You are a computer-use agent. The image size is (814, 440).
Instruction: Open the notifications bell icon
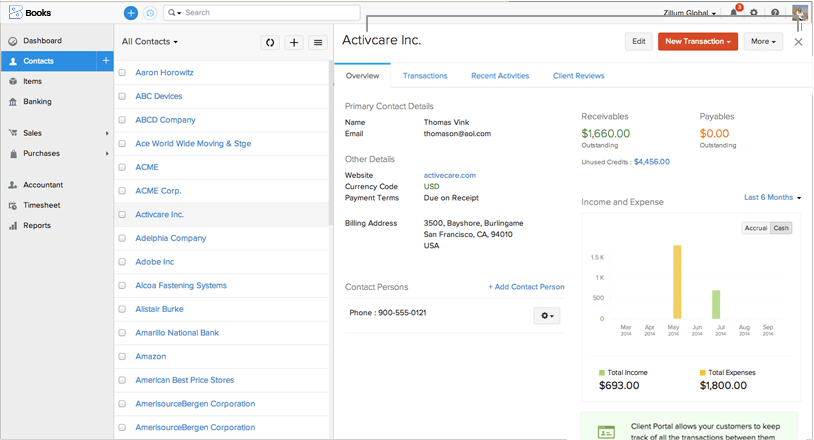(733, 13)
